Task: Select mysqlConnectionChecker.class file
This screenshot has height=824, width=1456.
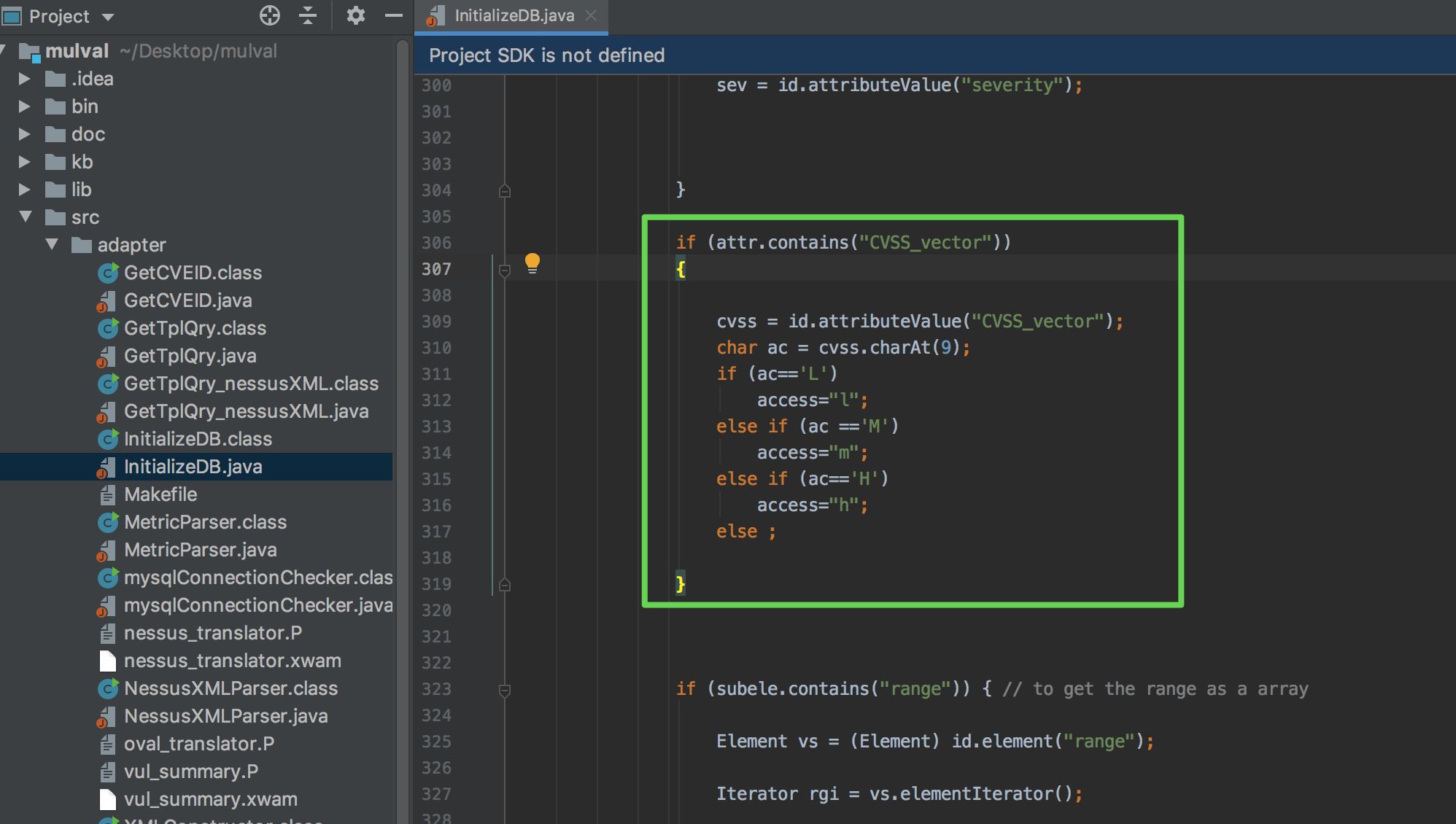Action: 258,578
